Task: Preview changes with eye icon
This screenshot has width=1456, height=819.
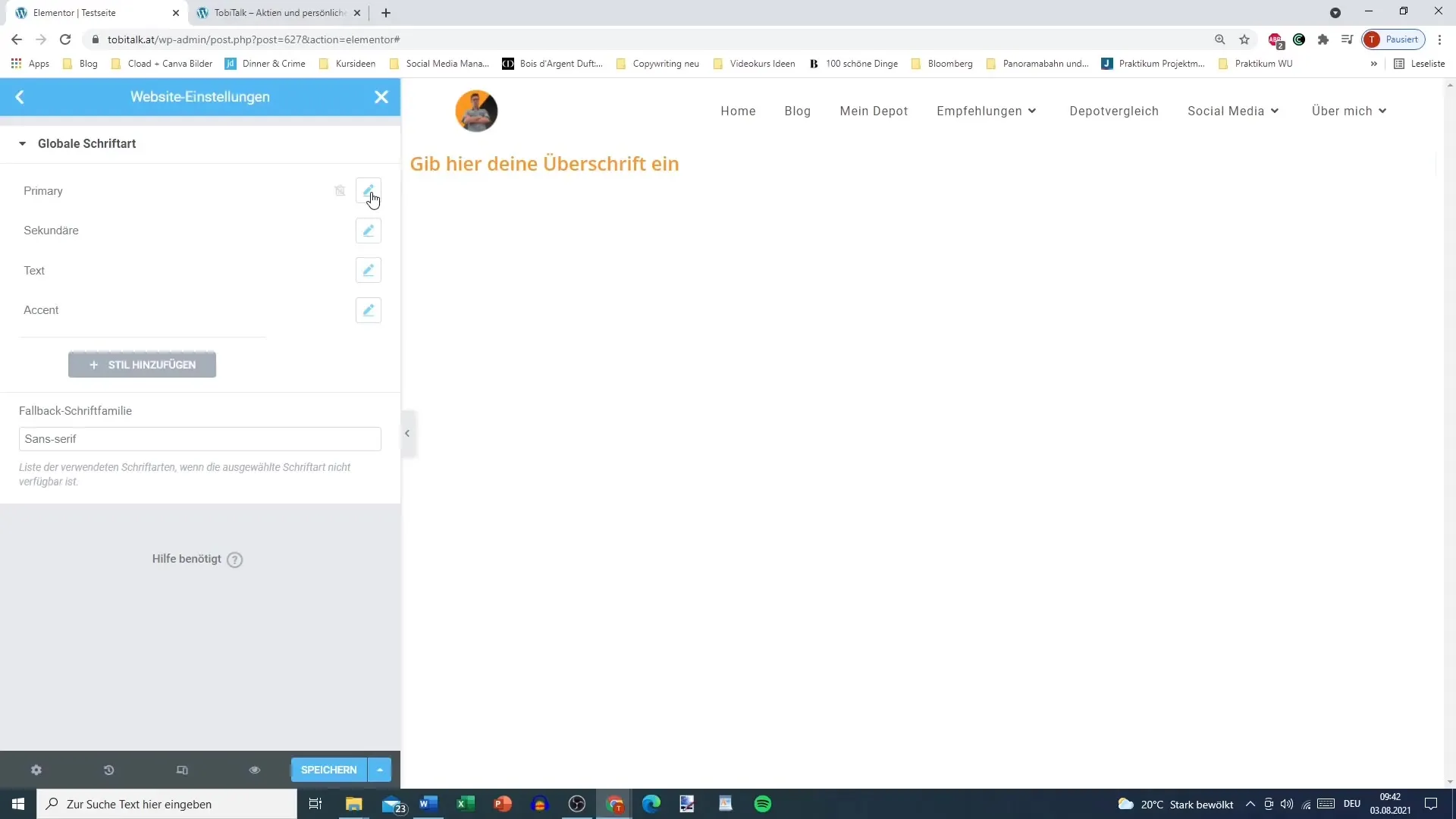Action: pyautogui.click(x=255, y=770)
